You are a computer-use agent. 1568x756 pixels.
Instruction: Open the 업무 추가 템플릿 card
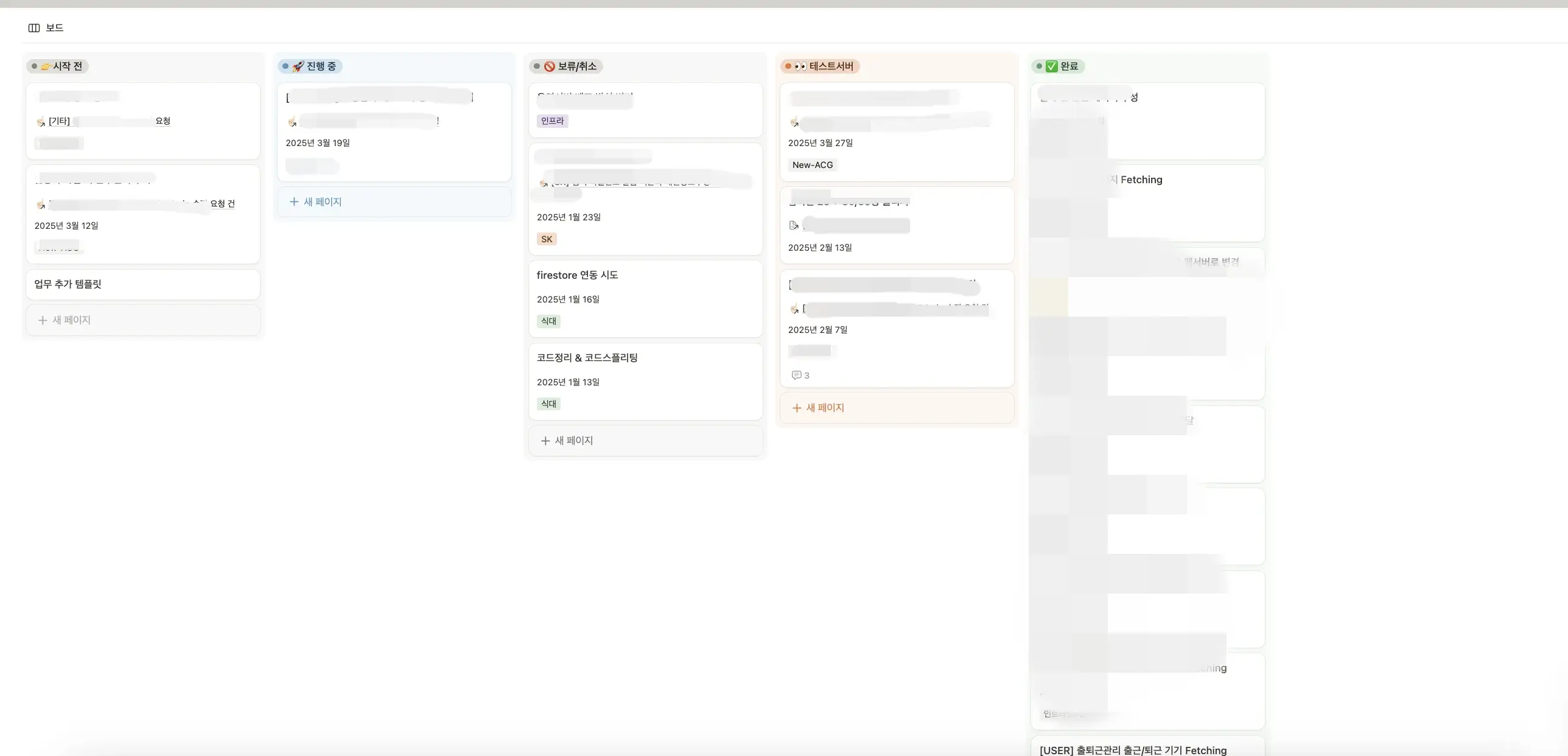coord(68,284)
